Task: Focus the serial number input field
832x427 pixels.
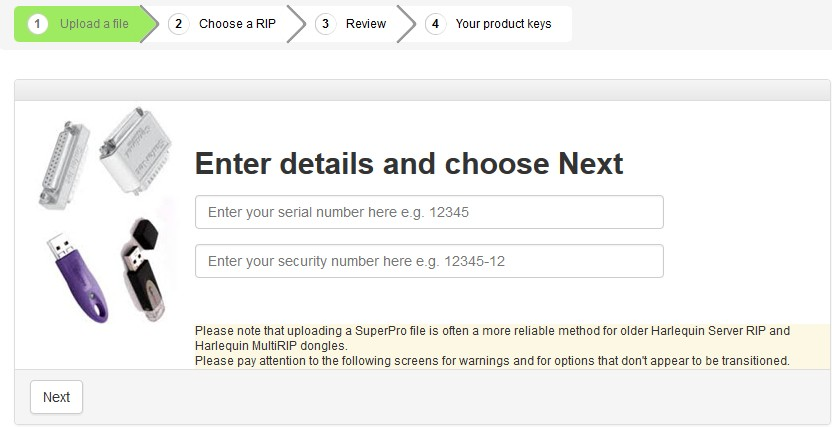Action: pyautogui.click(x=429, y=212)
